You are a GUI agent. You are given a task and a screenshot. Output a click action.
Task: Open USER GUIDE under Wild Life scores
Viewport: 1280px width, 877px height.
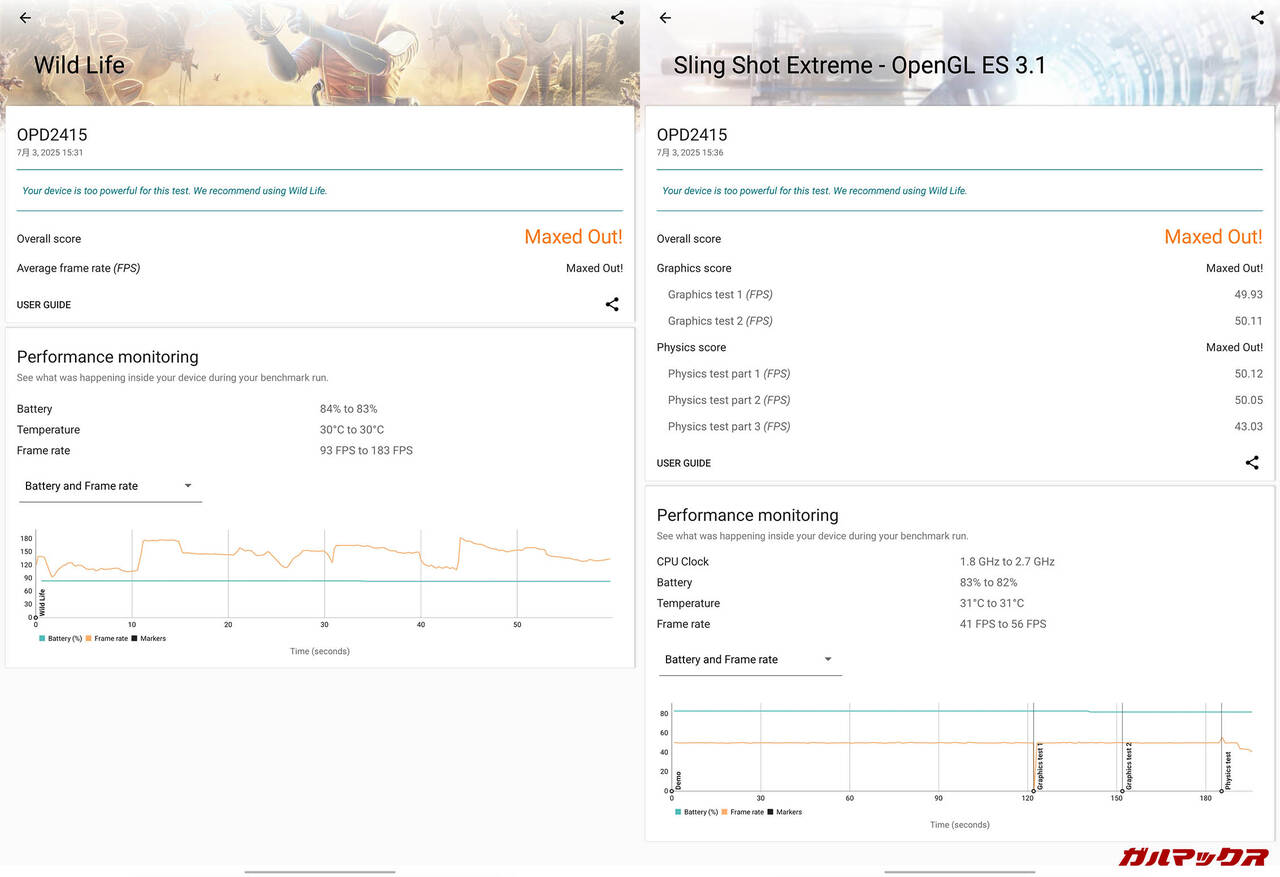pyautogui.click(x=44, y=305)
